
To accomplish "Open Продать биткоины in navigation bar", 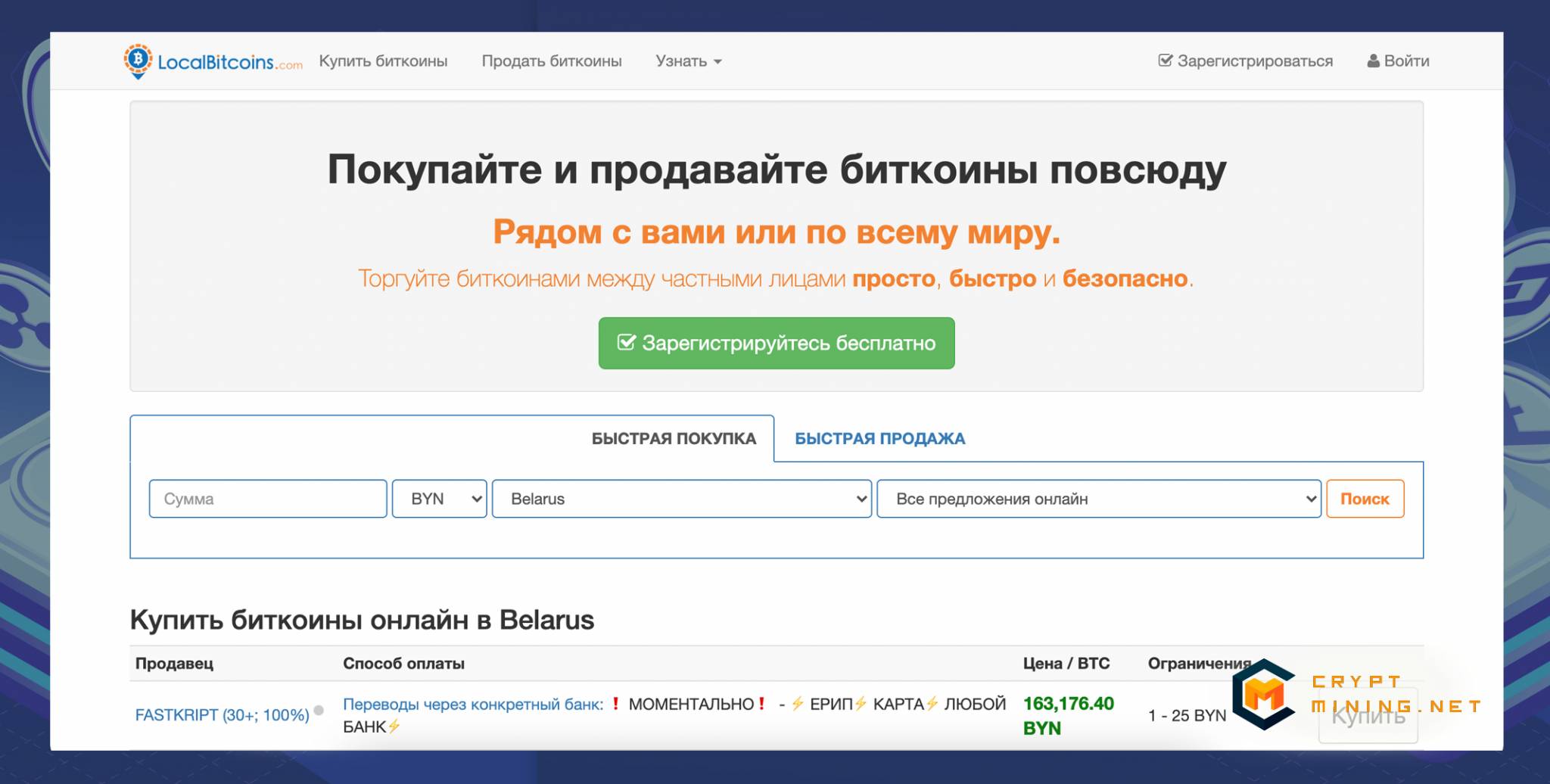I will tap(552, 61).
